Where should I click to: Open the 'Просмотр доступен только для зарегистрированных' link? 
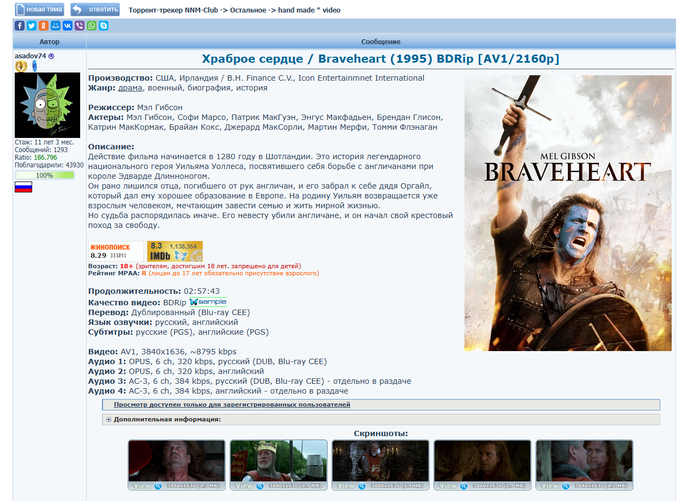pos(232,405)
